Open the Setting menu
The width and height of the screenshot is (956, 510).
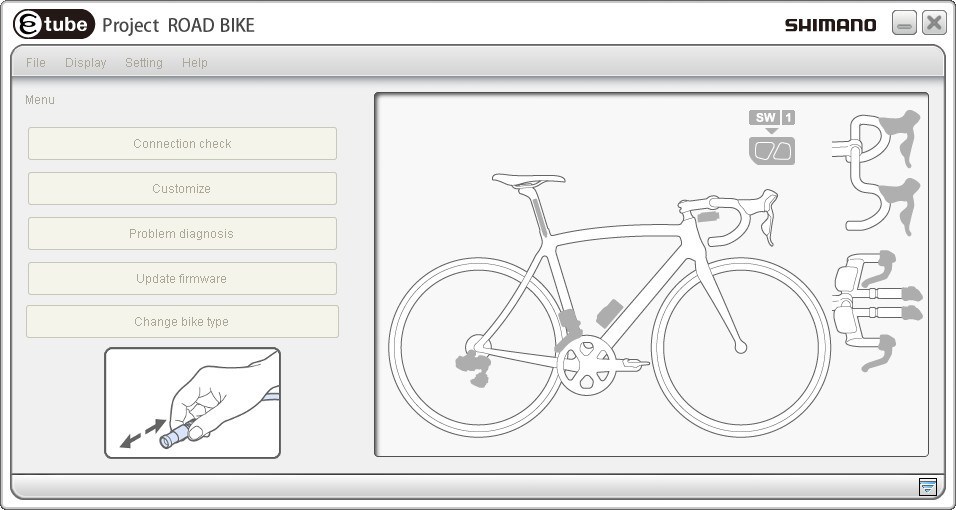[x=144, y=63]
